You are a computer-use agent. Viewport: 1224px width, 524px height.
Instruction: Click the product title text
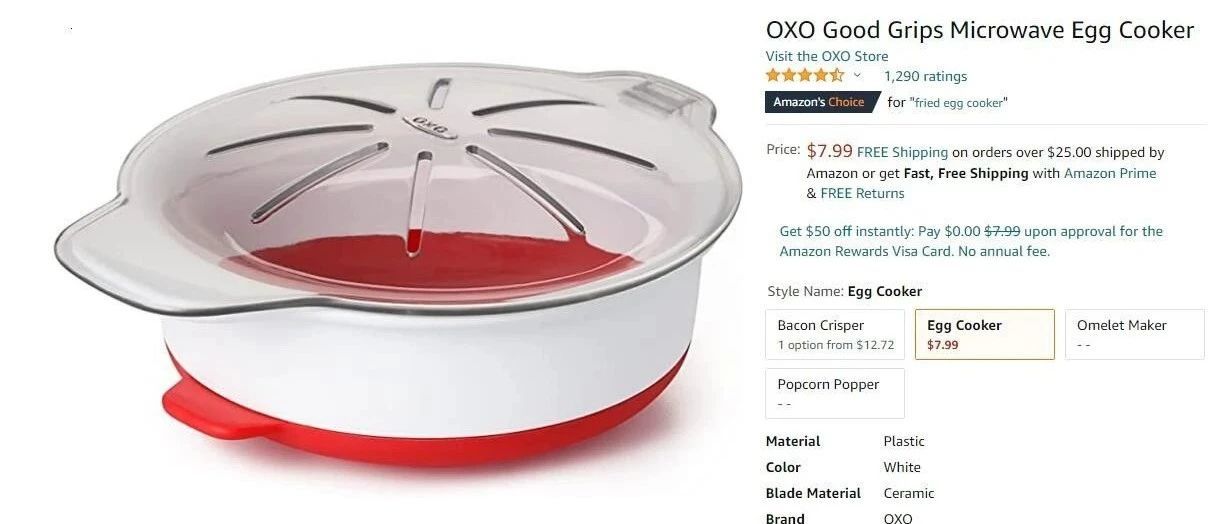click(980, 30)
